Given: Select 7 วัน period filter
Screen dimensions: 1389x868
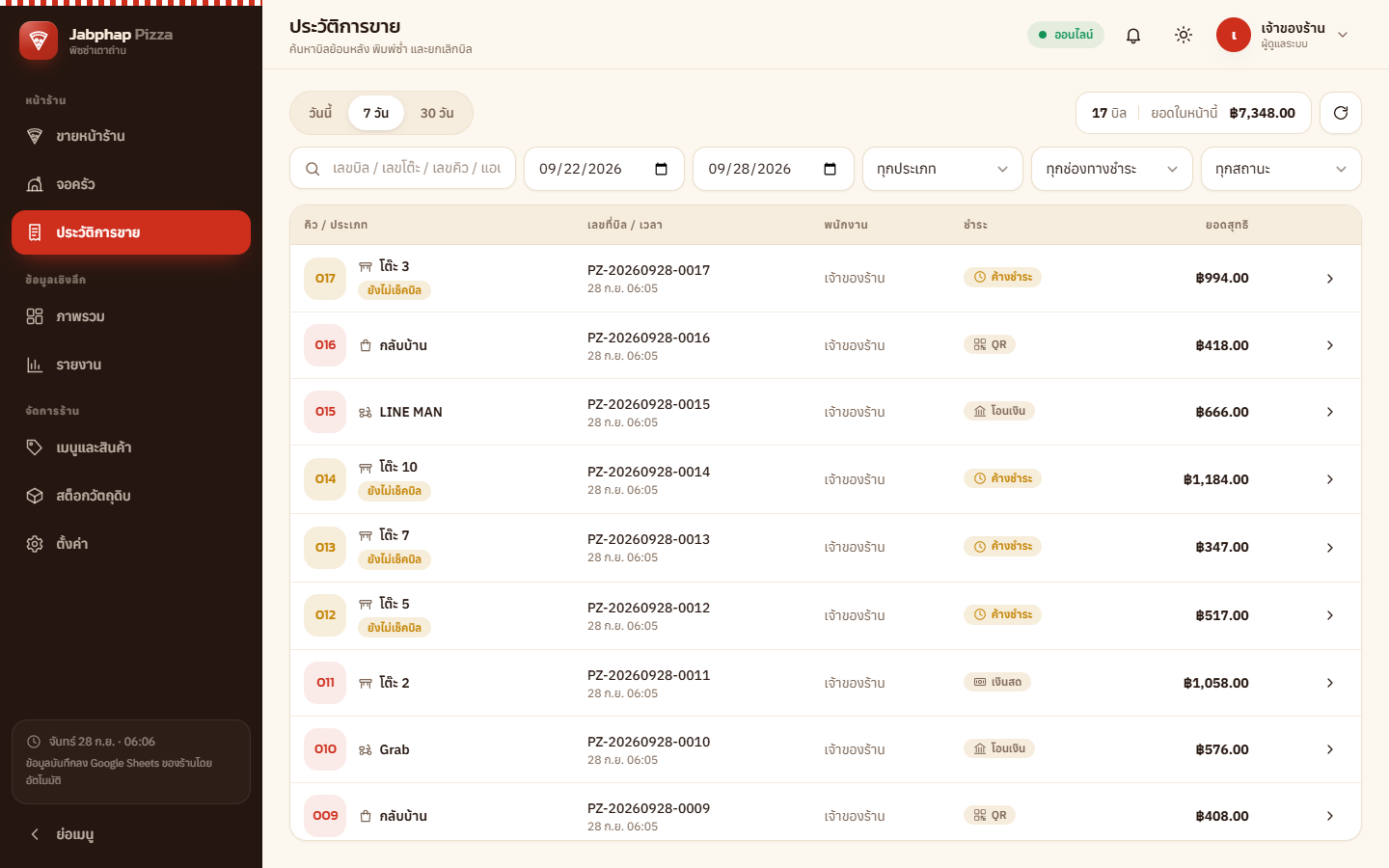Looking at the screenshot, I should (x=376, y=113).
